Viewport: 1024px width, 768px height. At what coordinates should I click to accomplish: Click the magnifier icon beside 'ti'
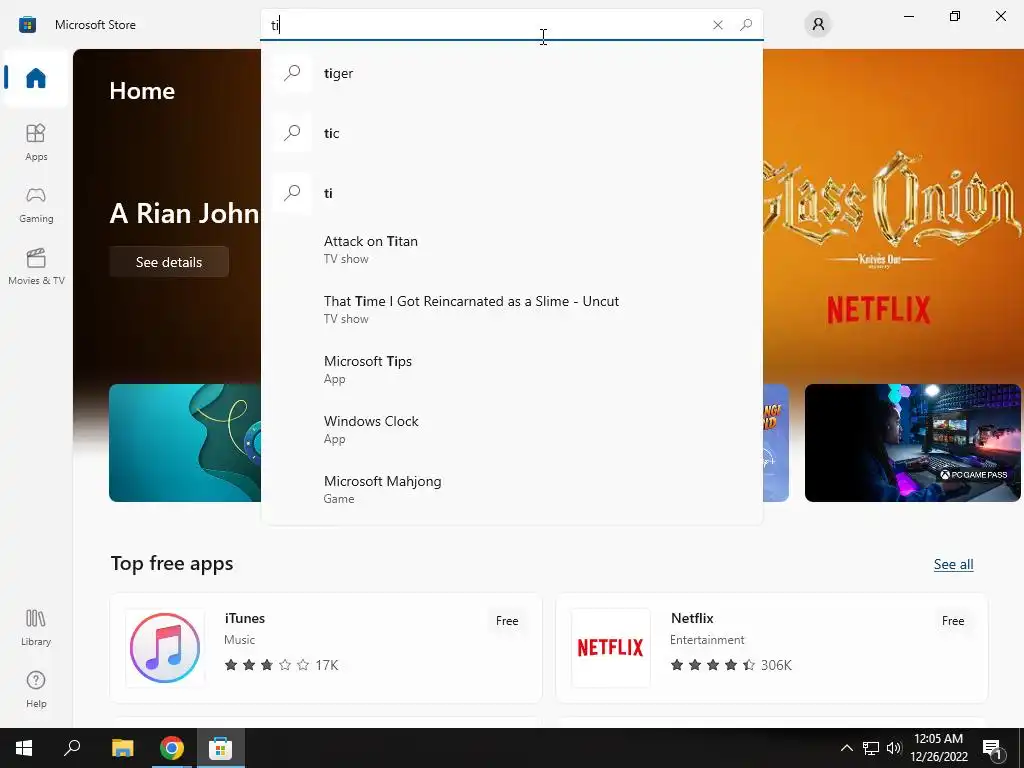coord(292,193)
